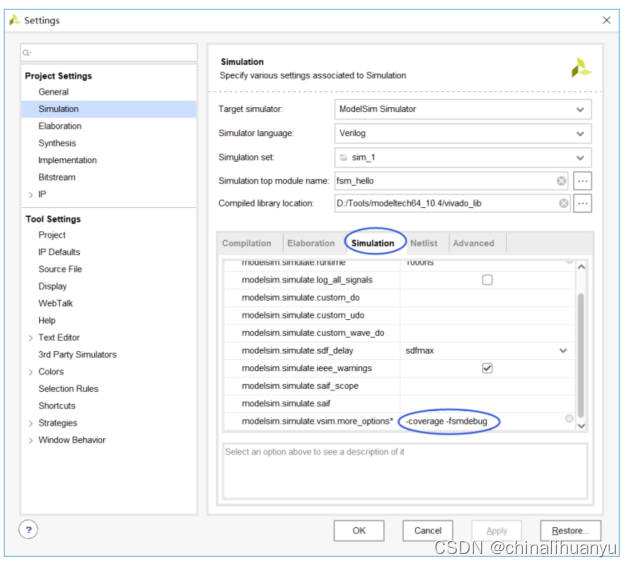Switch to the Advanced tab
This screenshot has width=631, height=567.
click(474, 243)
